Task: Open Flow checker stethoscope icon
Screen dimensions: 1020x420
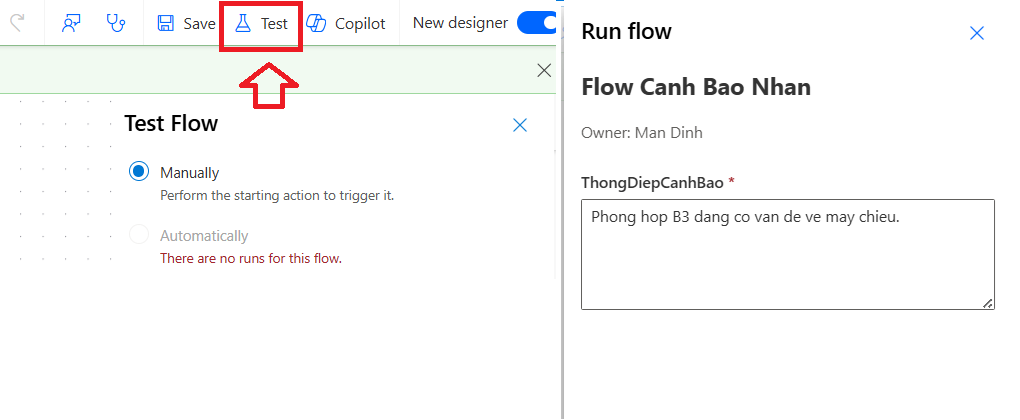Action: [116, 23]
